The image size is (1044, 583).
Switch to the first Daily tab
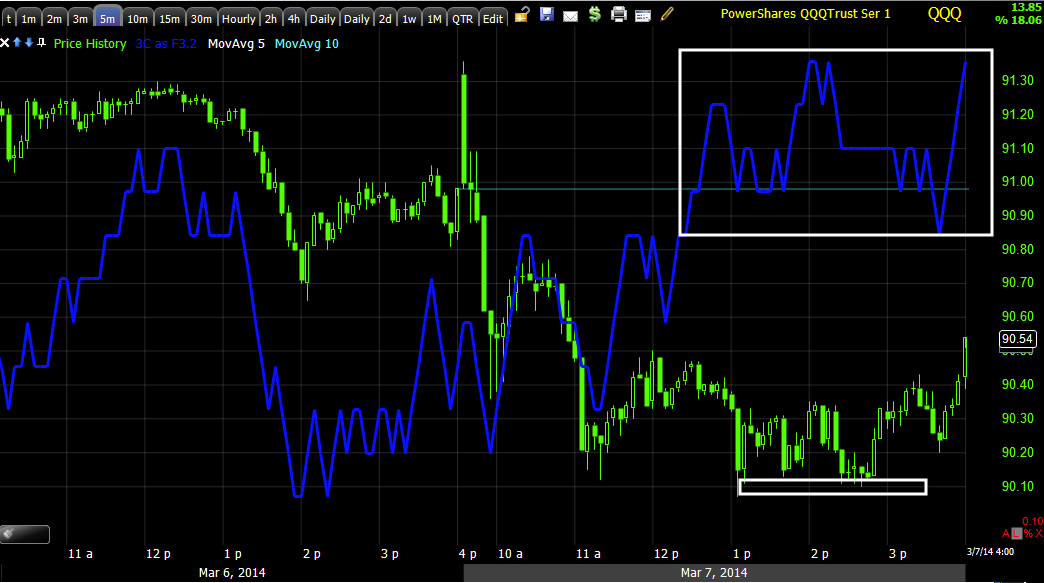(x=323, y=19)
